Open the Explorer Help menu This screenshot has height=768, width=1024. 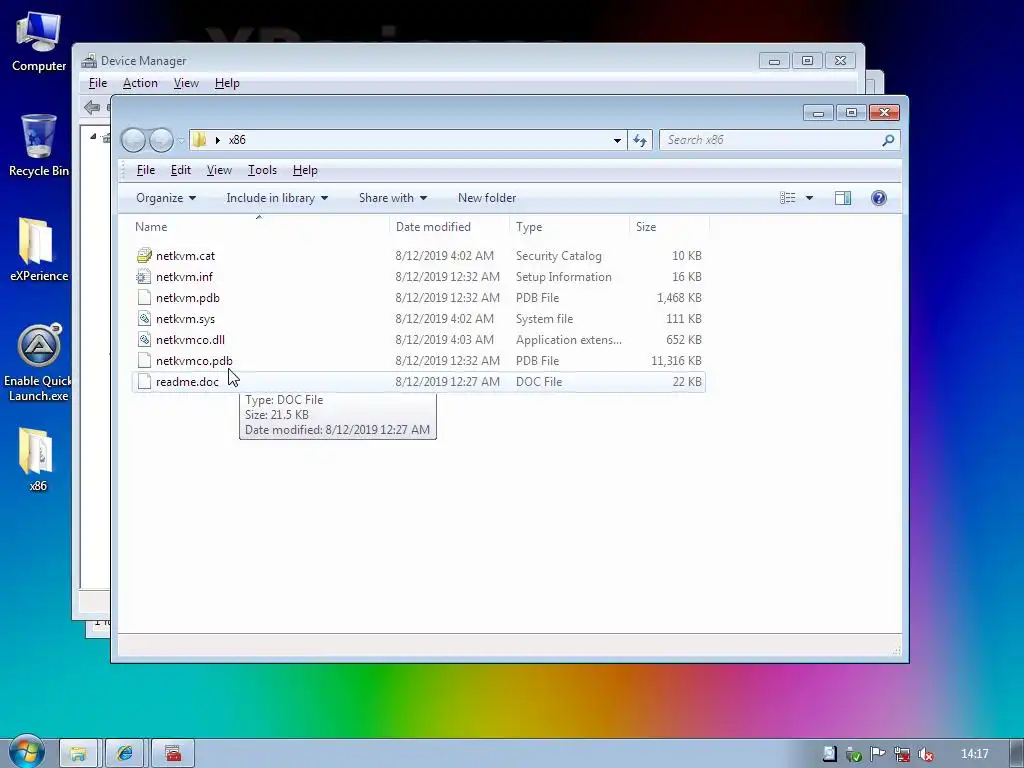click(x=305, y=170)
